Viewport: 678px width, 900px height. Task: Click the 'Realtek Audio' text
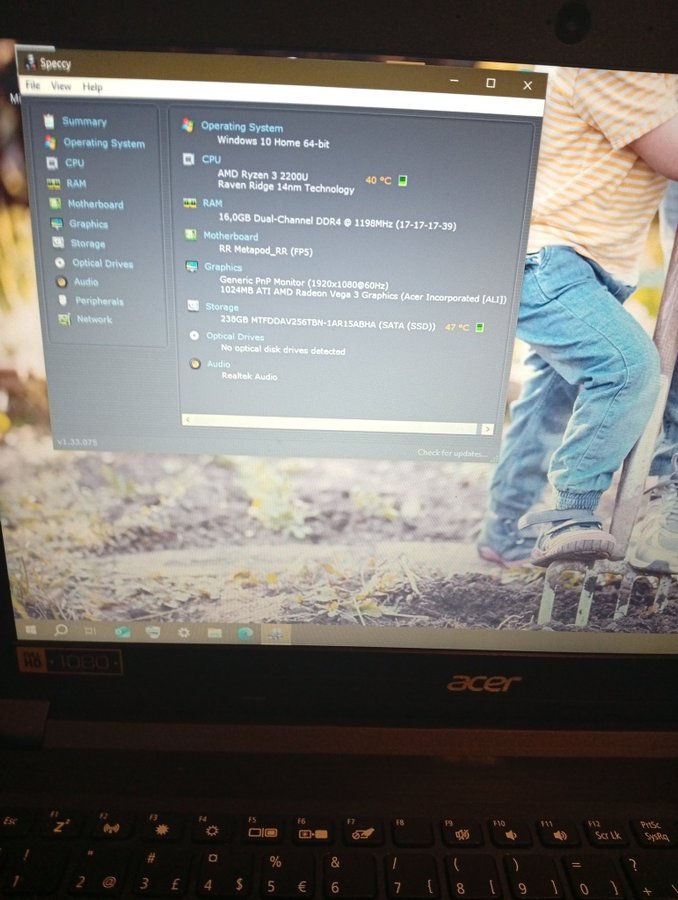(x=250, y=376)
